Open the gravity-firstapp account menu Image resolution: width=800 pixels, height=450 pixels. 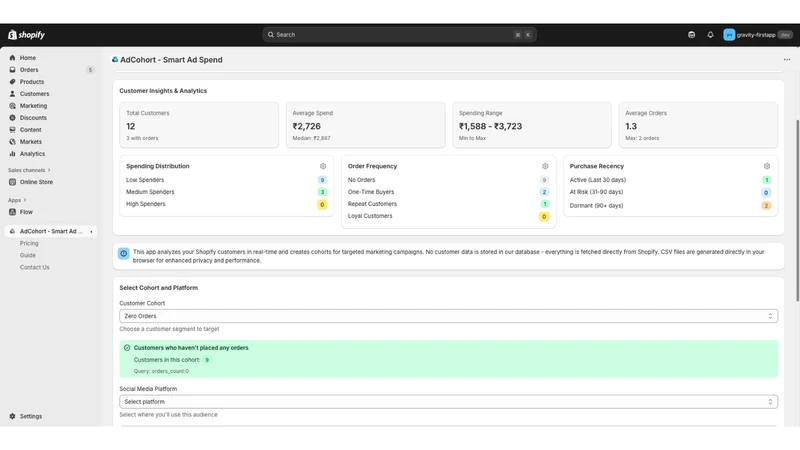click(758, 35)
